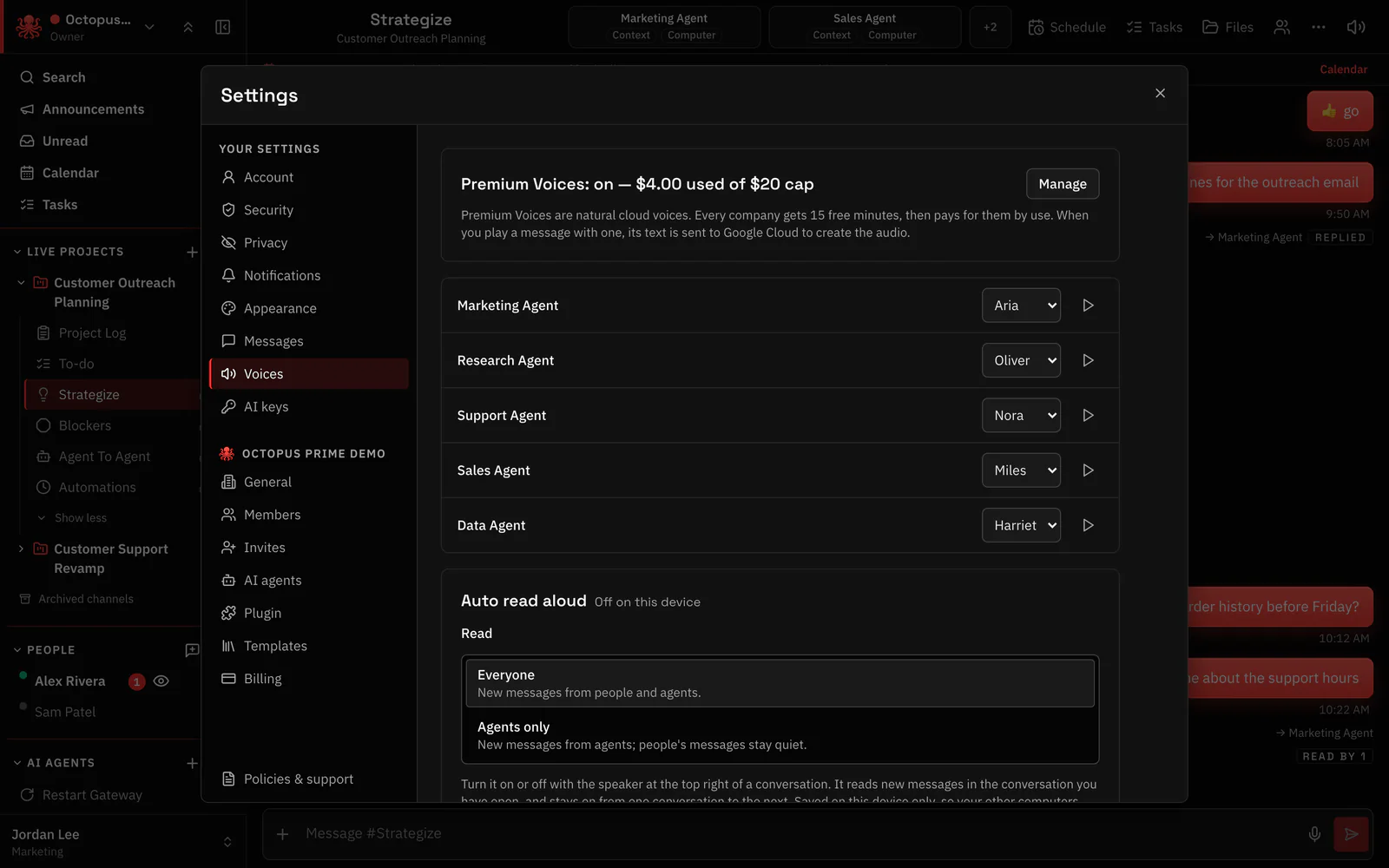Play the Sales Agent voice preview
The width and height of the screenshot is (1389, 868).
point(1088,470)
